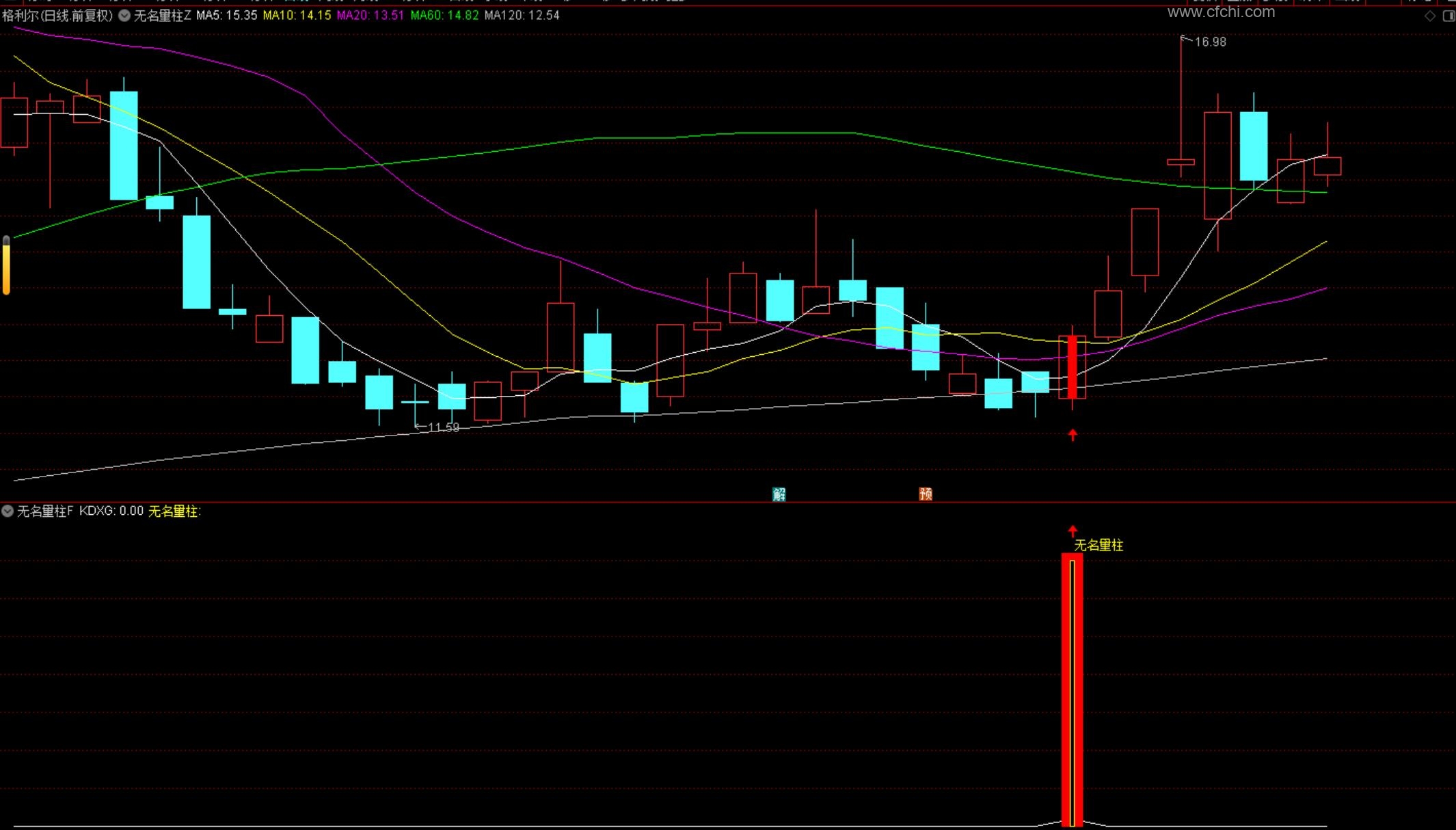Click the yellow 无名量柱 label beside bar
The image size is (1456, 830).
click(x=1098, y=545)
